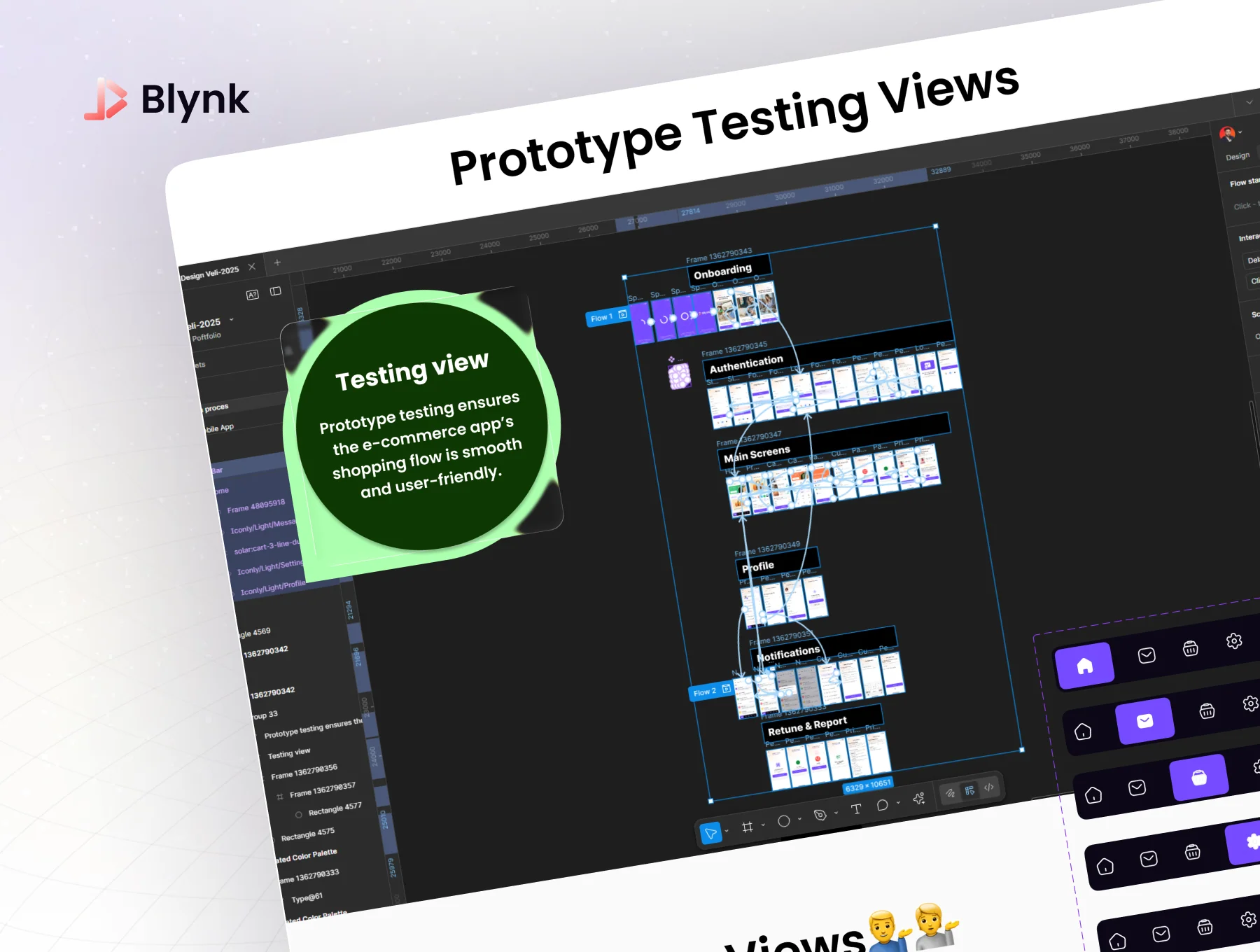Image resolution: width=1260 pixels, height=952 pixels.
Task: Select the Main Screens section label
Action: pyautogui.click(x=757, y=454)
